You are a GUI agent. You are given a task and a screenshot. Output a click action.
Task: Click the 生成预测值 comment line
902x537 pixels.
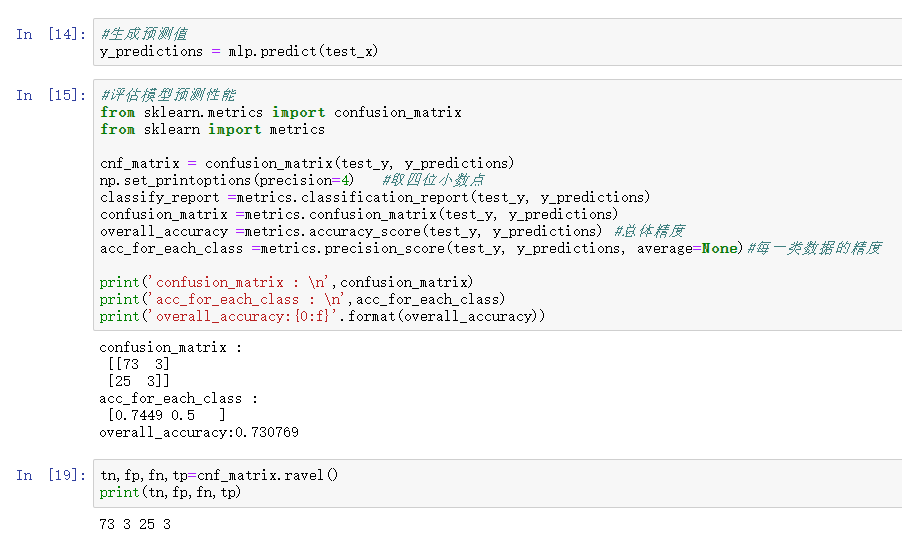pos(144,34)
